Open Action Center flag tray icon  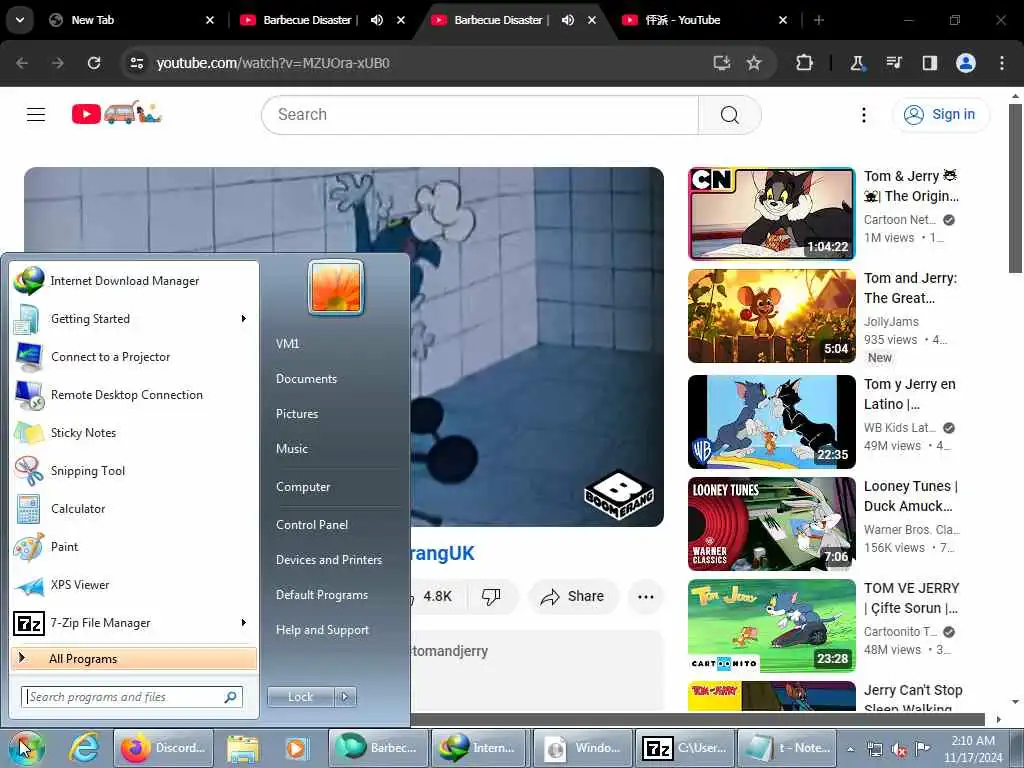coord(923,748)
